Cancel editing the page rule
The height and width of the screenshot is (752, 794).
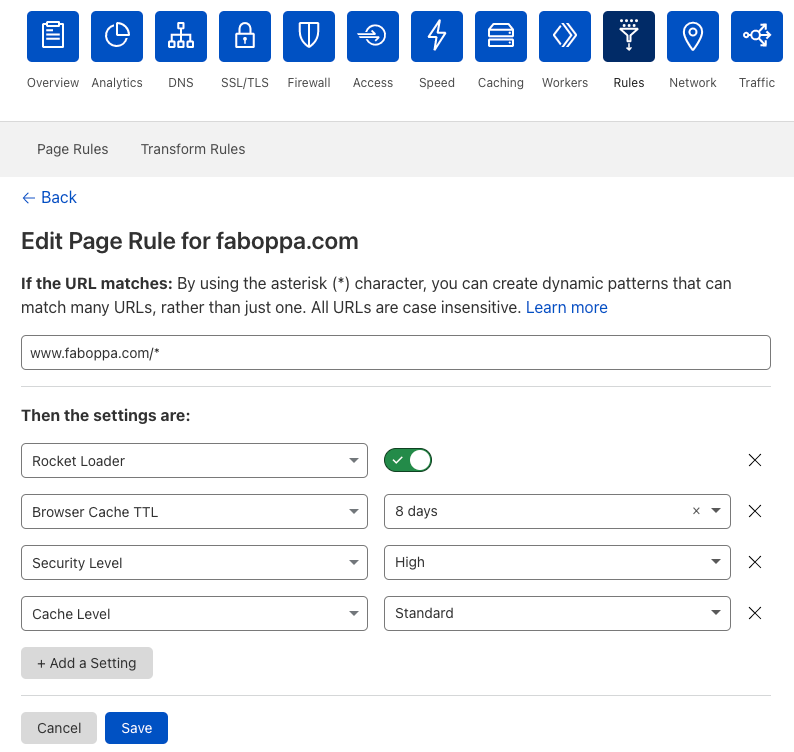click(59, 728)
